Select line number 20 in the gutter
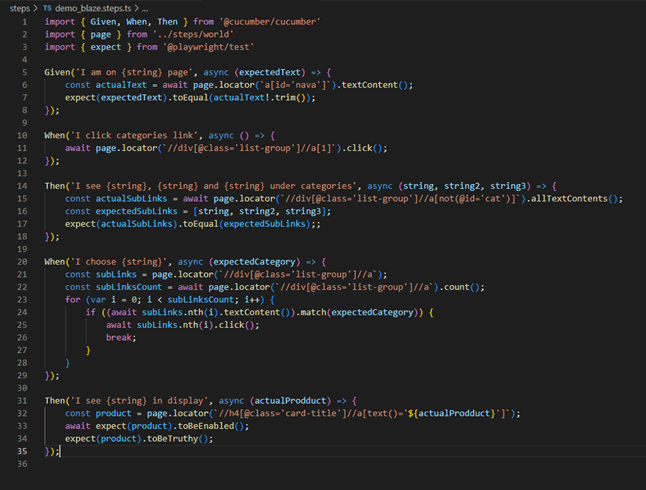 pyautogui.click(x=22, y=262)
